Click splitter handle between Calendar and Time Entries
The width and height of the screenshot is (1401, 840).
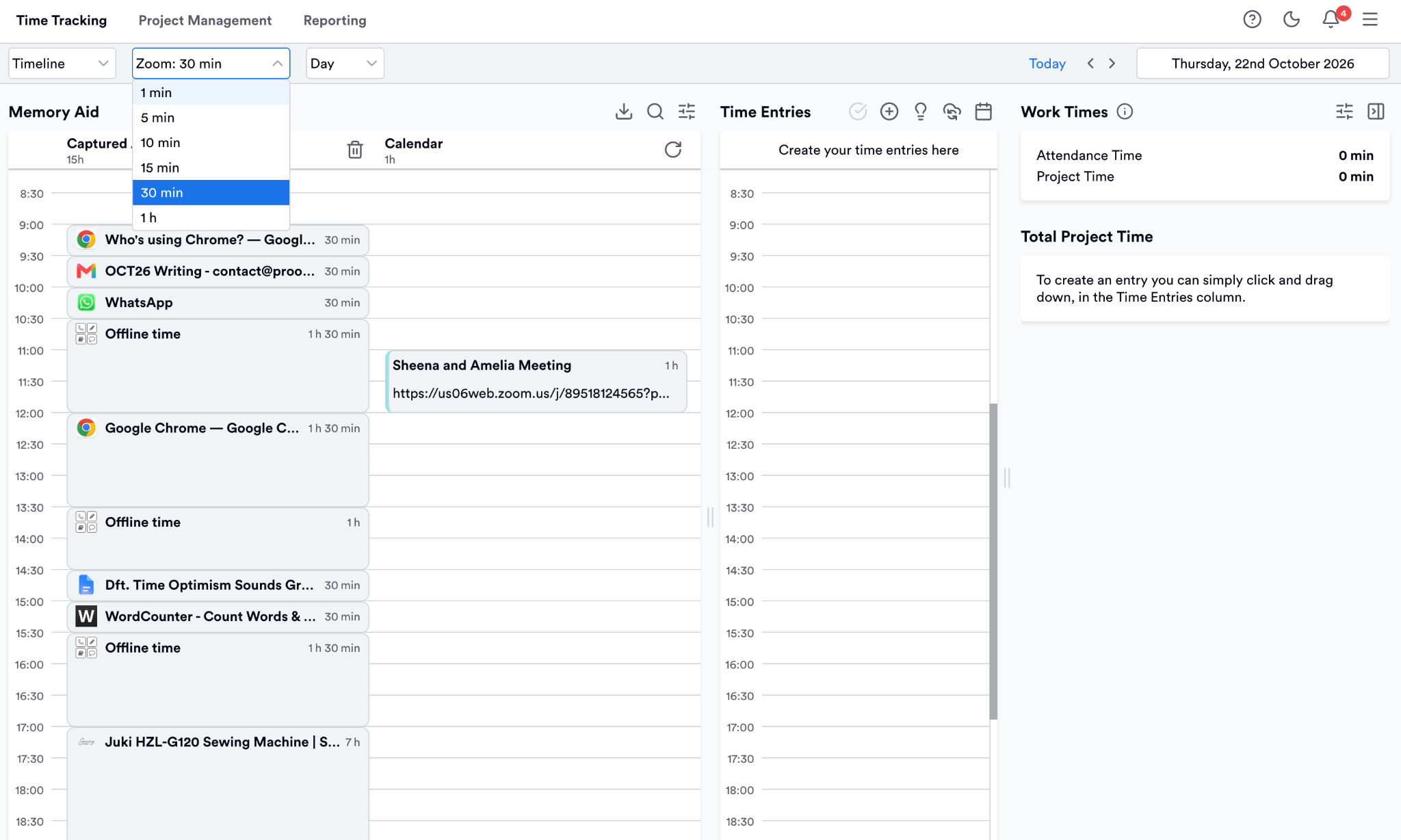click(x=710, y=517)
